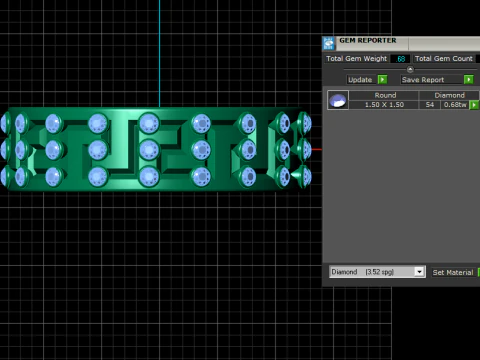Click the 54 gem quantity cell
Viewport: 480px width, 360px height.
tap(430, 105)
